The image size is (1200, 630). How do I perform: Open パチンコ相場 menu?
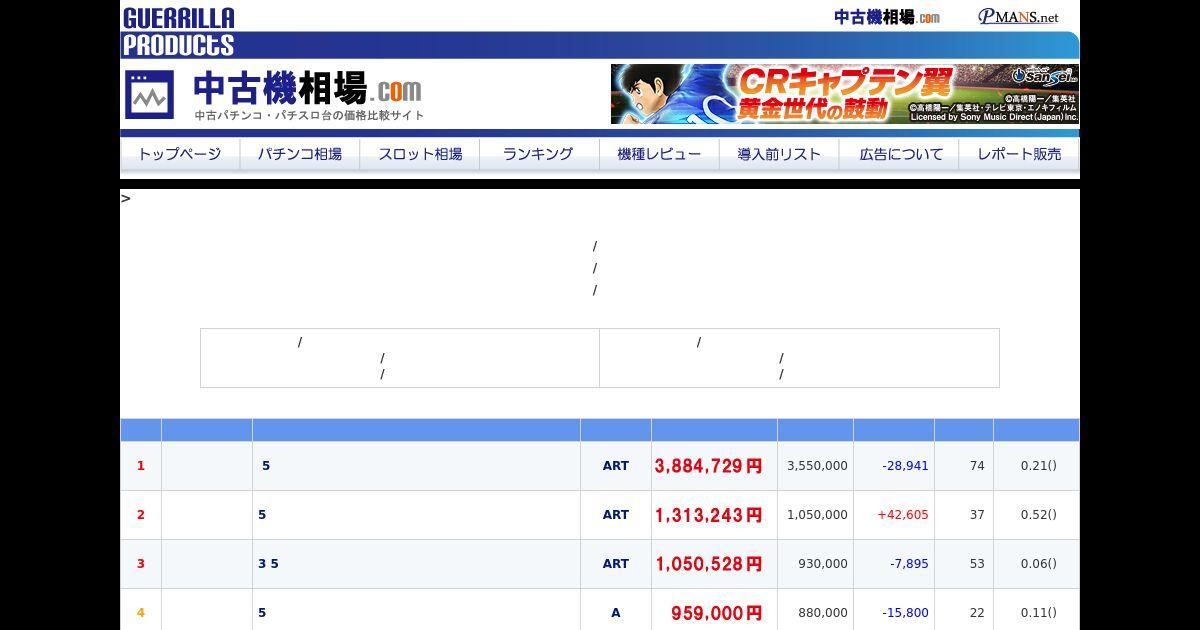point(300,155)
